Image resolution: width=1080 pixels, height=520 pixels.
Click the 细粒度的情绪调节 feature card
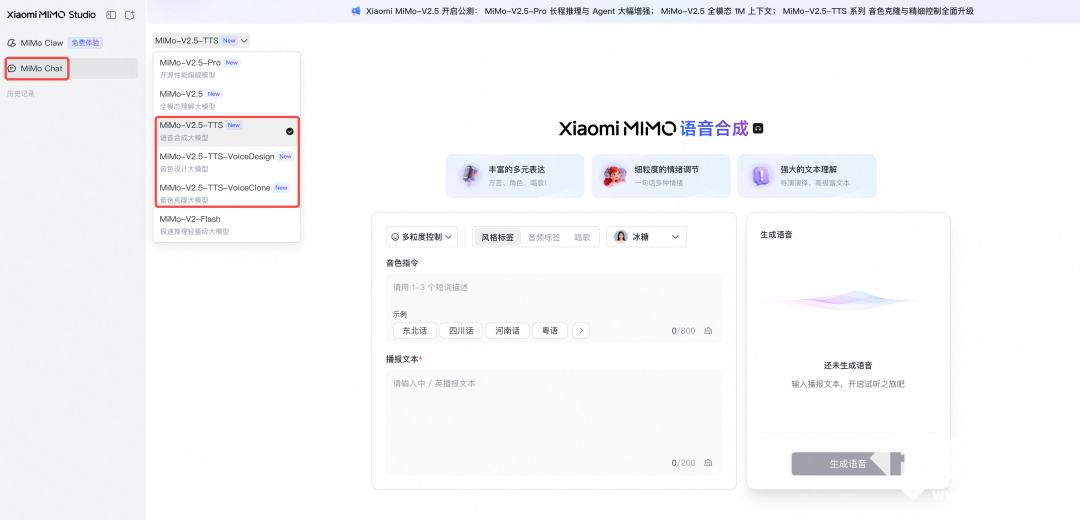coord(660,176)
